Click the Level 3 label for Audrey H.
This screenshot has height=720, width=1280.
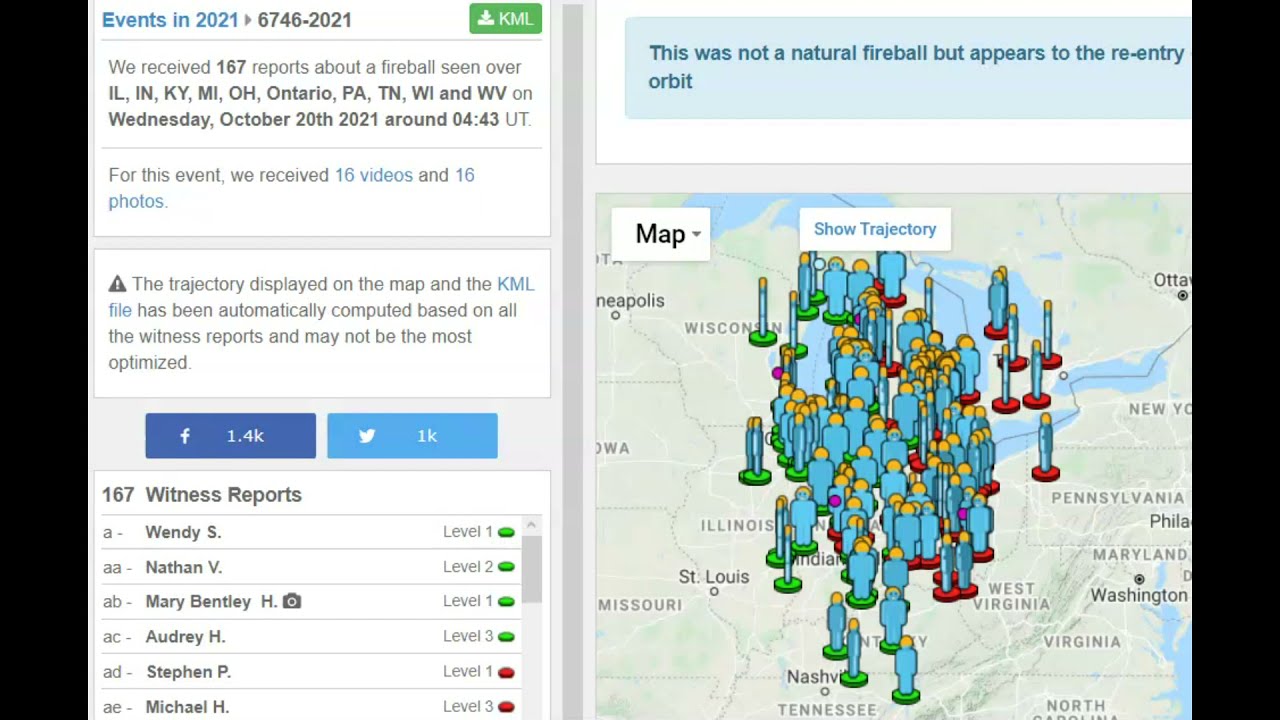(468, 636)
